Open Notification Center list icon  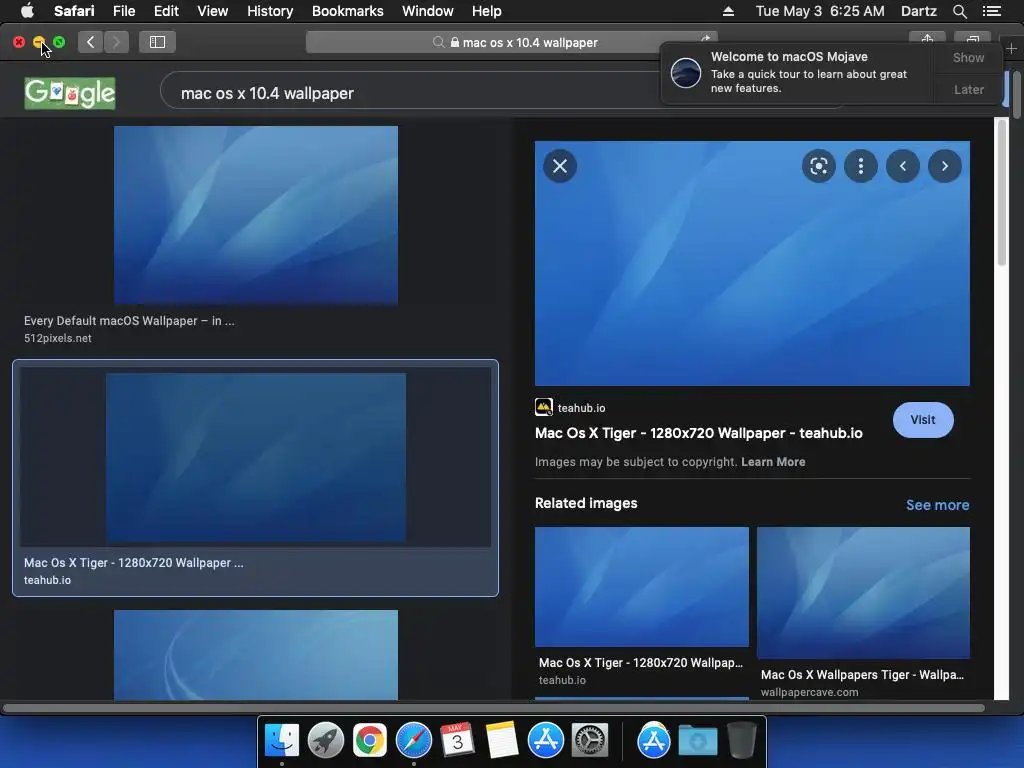[991, 11]
